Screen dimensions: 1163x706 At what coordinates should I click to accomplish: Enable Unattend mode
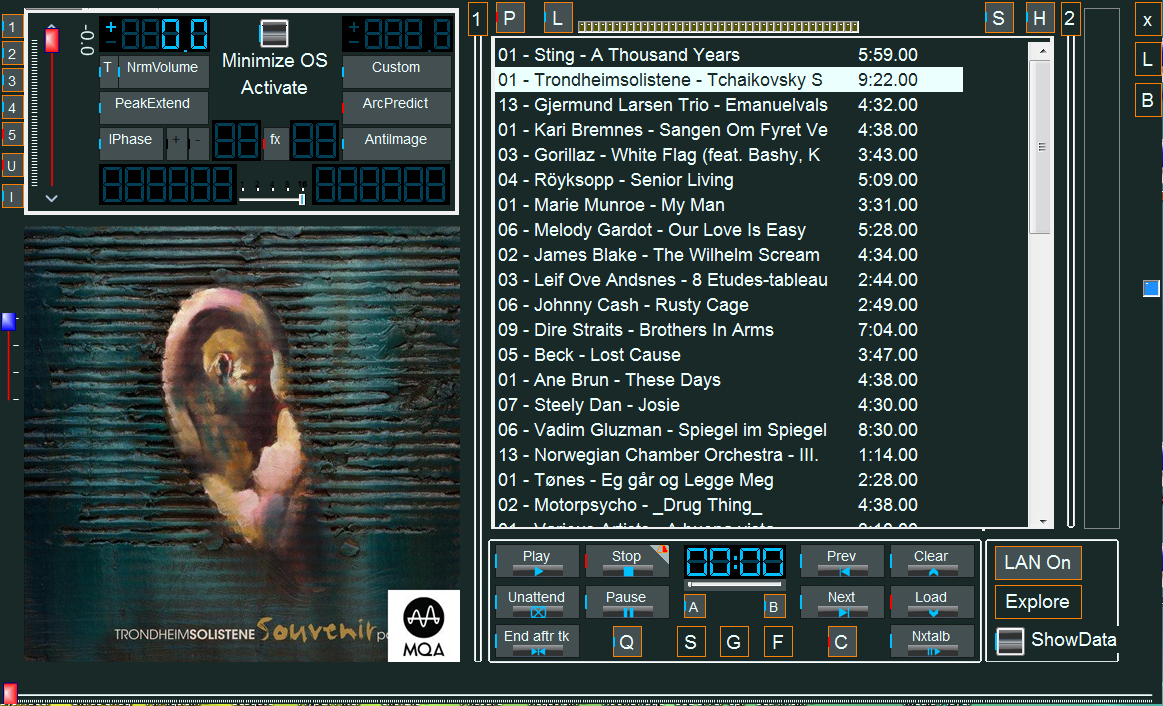coord(537,602)
